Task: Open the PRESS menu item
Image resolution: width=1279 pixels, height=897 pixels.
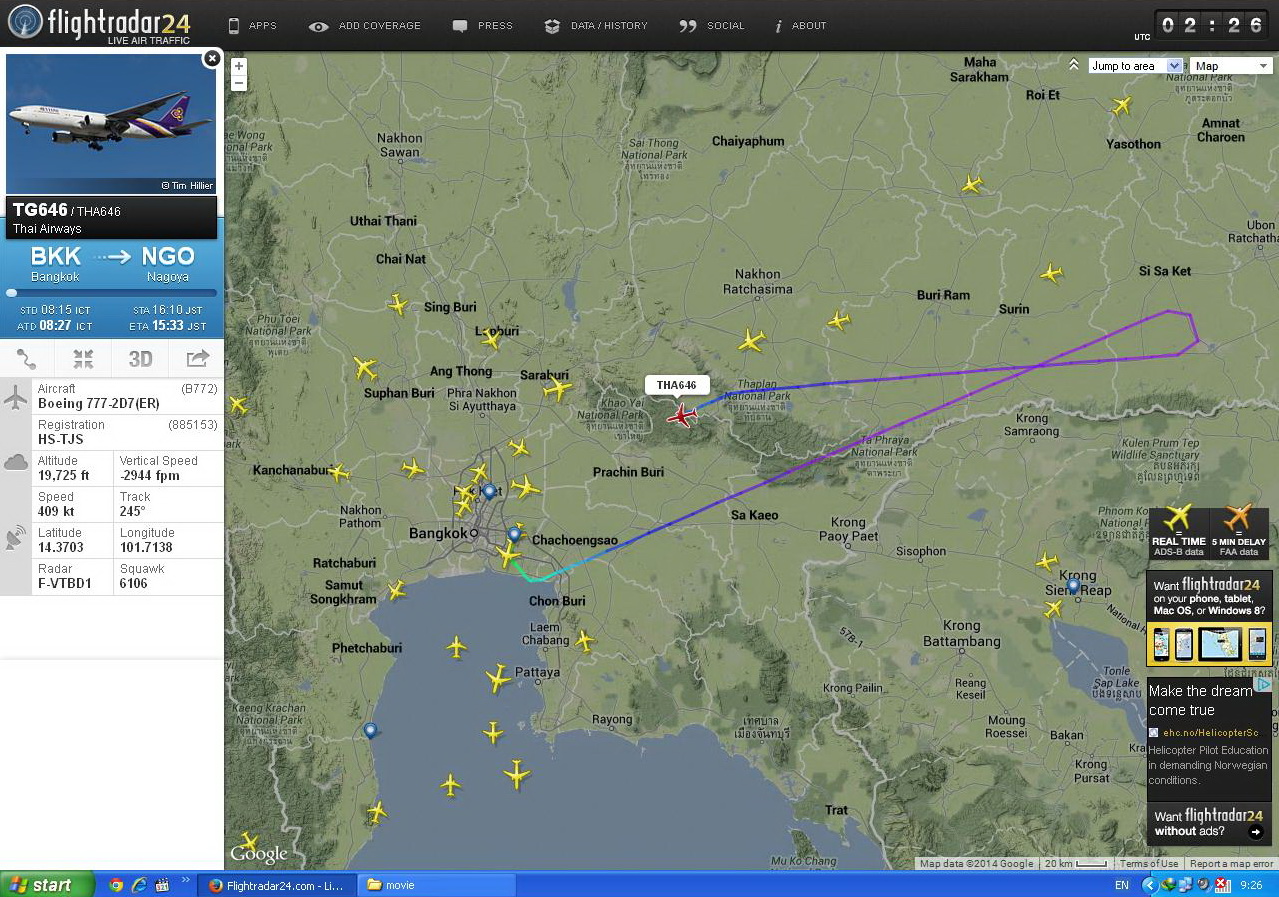Action: click(483, 26)
